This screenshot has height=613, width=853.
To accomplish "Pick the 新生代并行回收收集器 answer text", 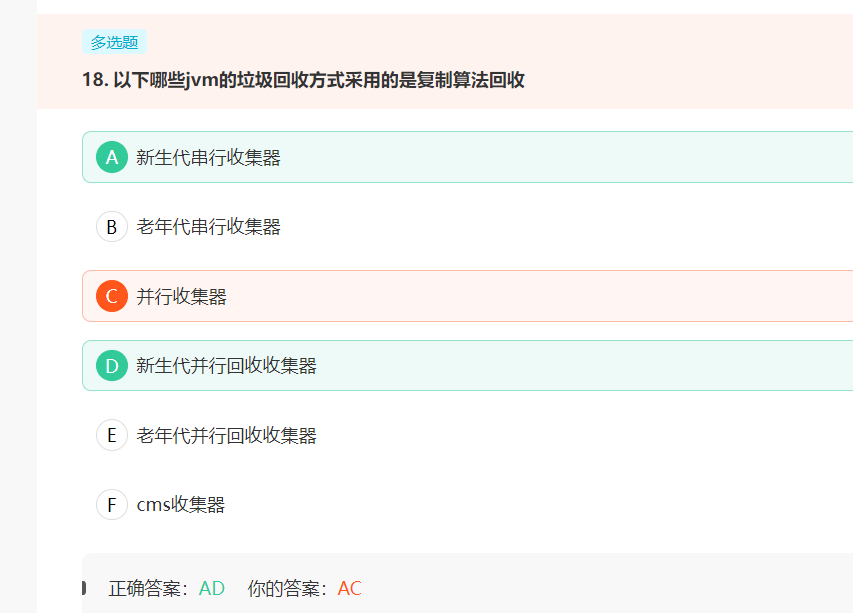I will click(x=226, y=366).
